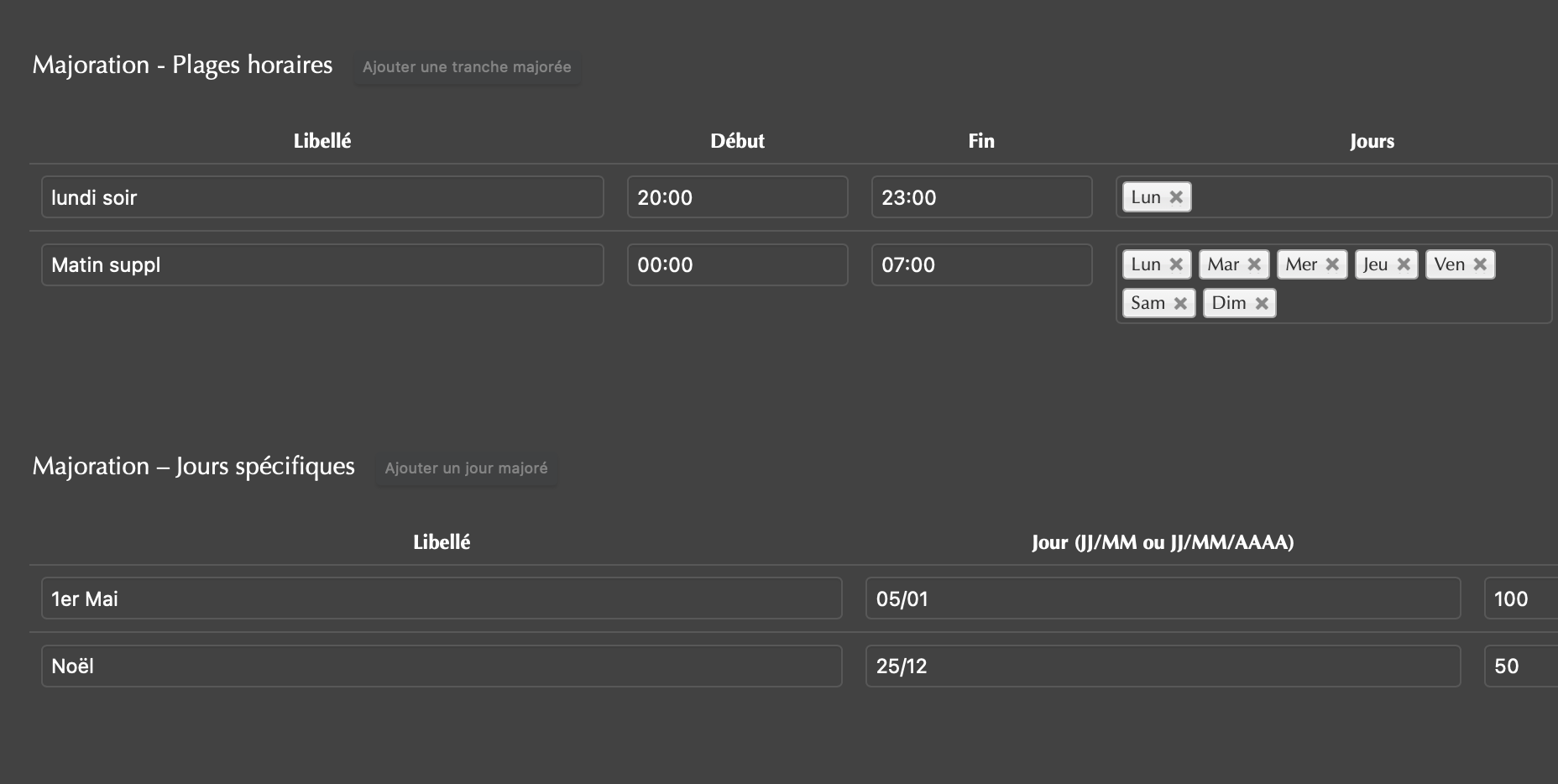The width and height of the screenshot is (1558, 784).
Task: Remove the Mar day tag
Action: 1254,264
